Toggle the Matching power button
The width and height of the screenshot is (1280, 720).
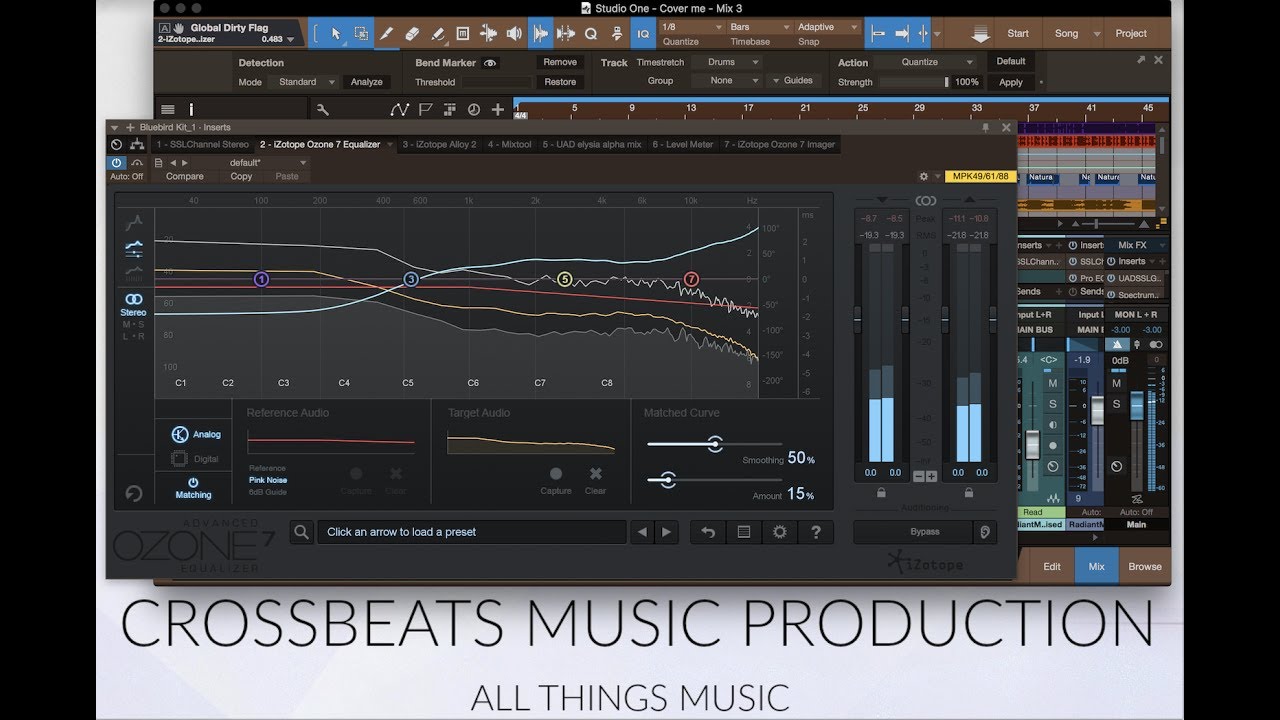(193, 488)
